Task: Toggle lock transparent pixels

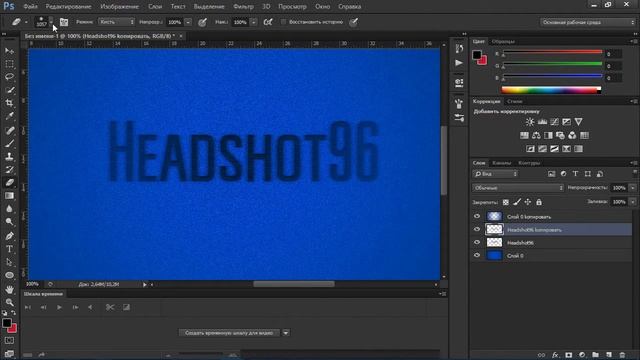Action: [506, 202]
